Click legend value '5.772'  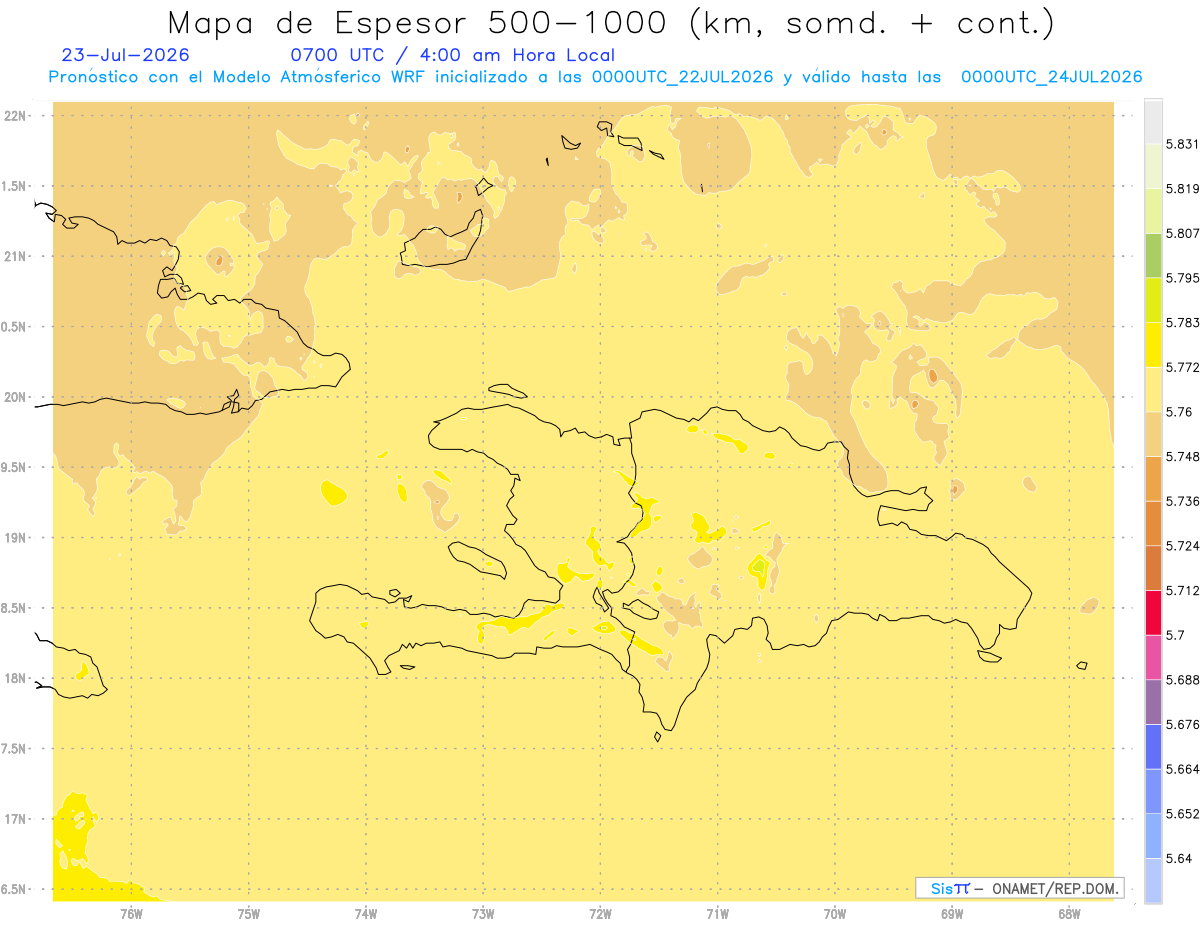(x=1183, y=367)
